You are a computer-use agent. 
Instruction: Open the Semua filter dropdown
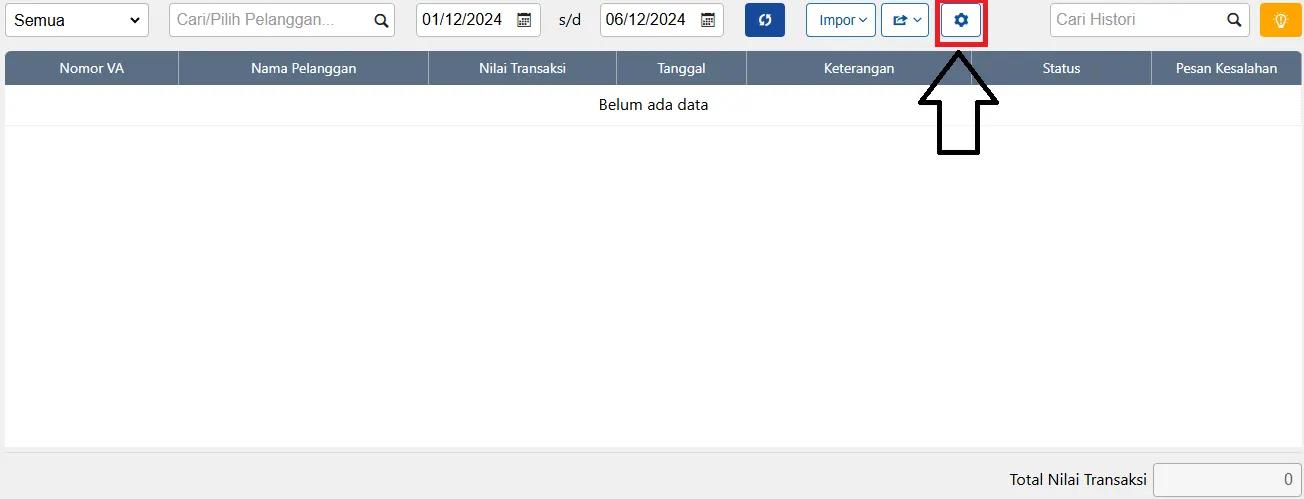pyautogui.click(x=76, y=20)
